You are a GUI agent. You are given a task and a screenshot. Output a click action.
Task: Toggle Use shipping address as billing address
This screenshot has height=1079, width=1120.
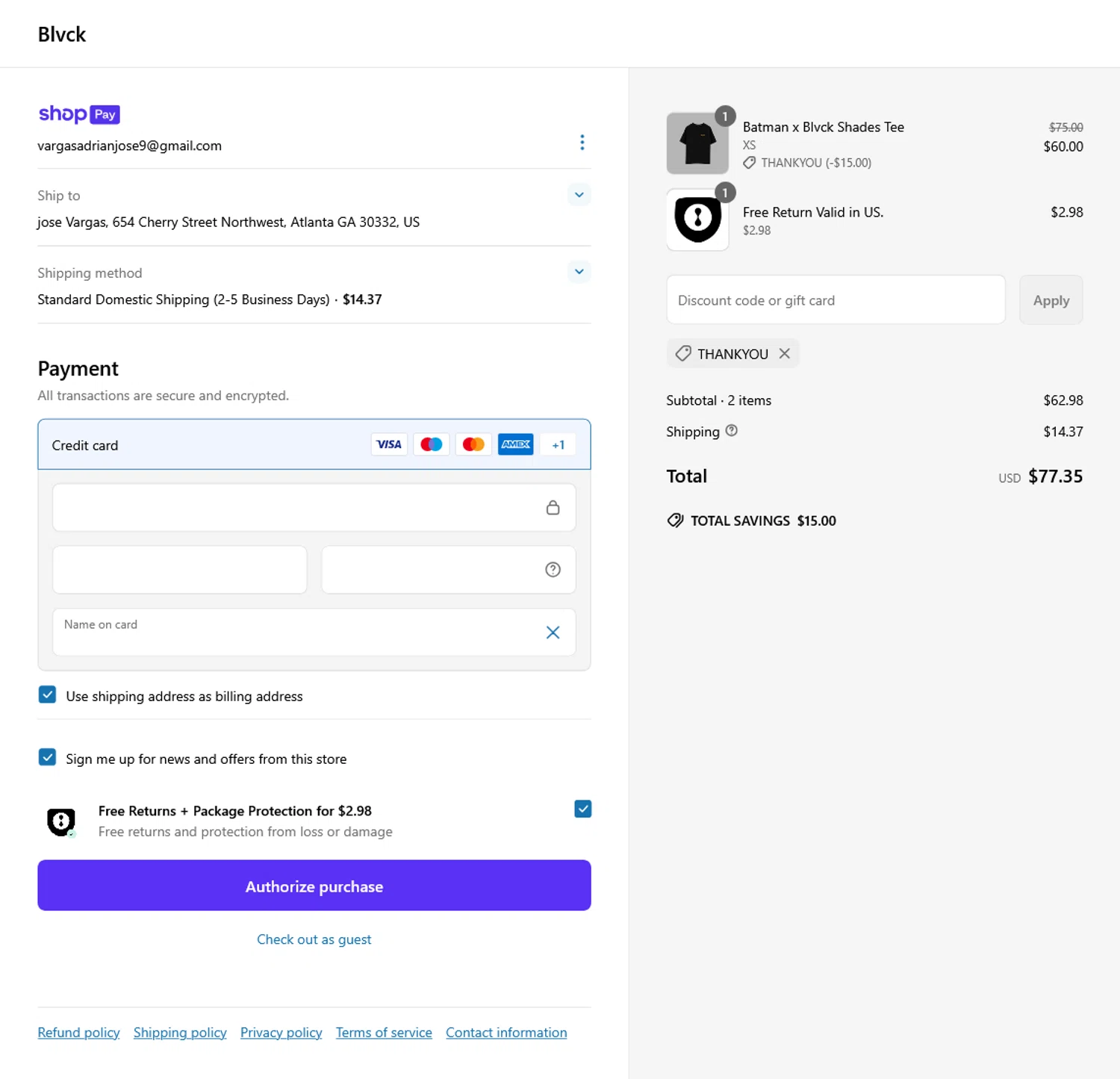point(47,695)
